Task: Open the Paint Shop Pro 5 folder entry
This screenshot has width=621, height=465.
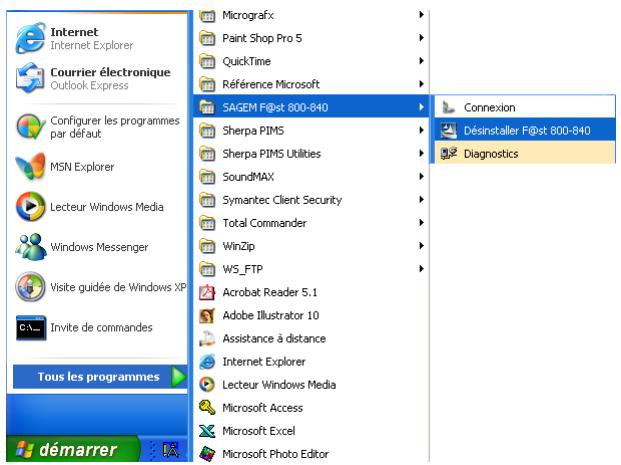Action: pos(311,38)
